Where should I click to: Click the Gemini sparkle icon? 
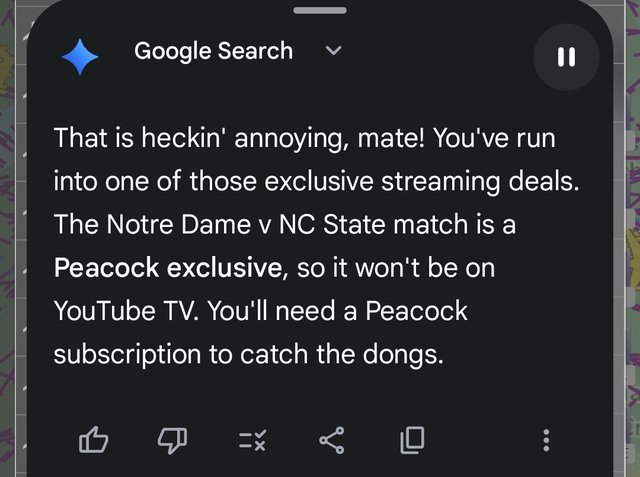pos(80,58)
